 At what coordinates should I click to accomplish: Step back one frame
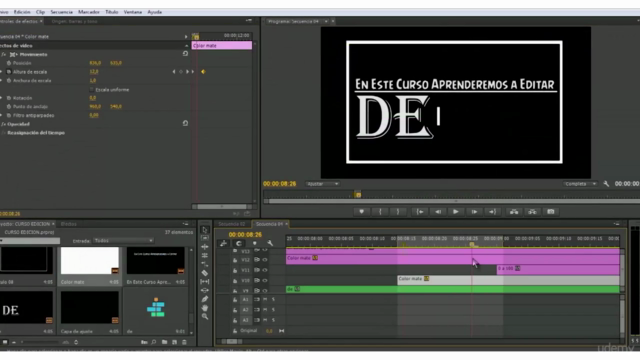tap(438, 211)
